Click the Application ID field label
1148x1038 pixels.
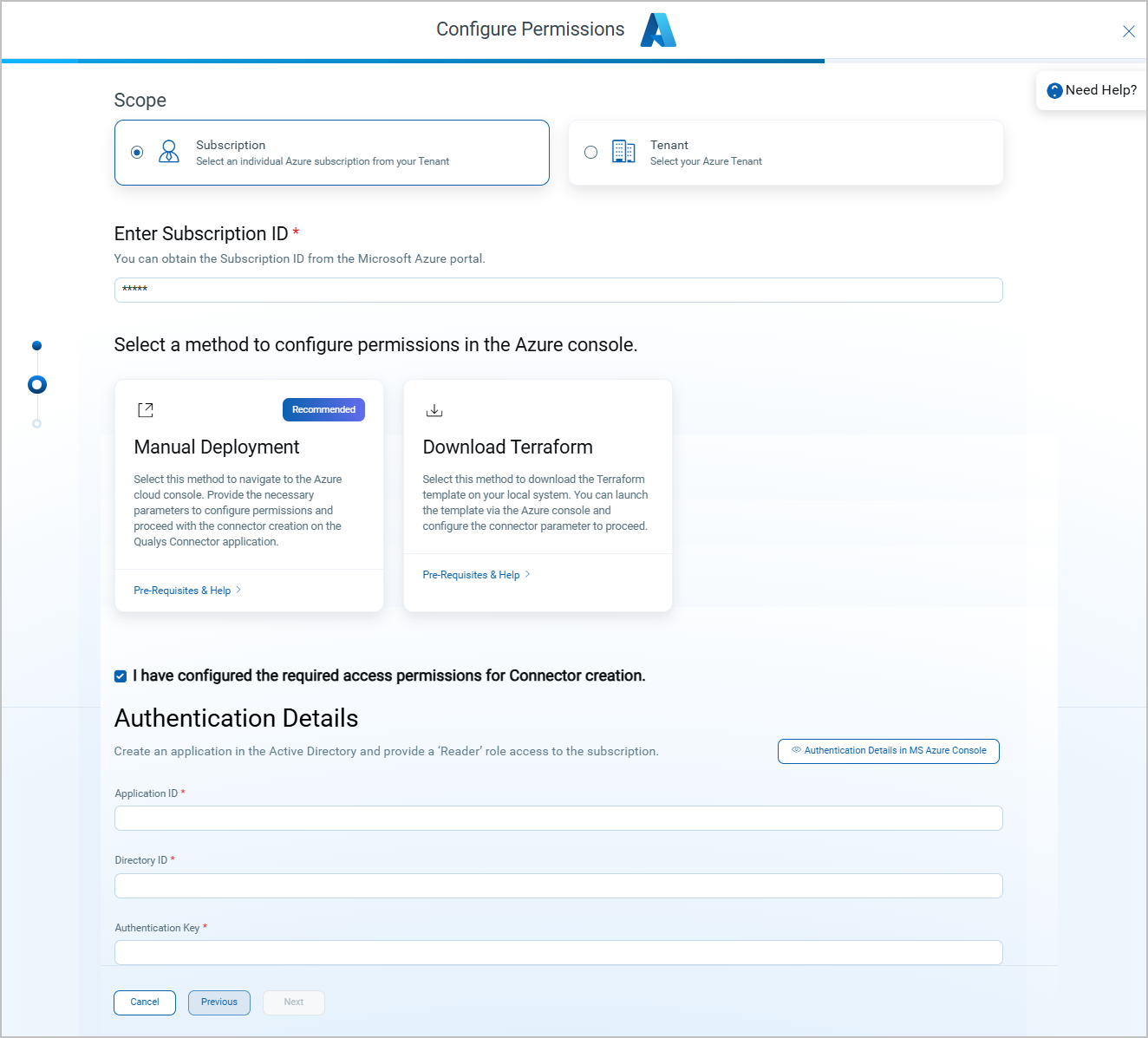click(x=147, y=793)
